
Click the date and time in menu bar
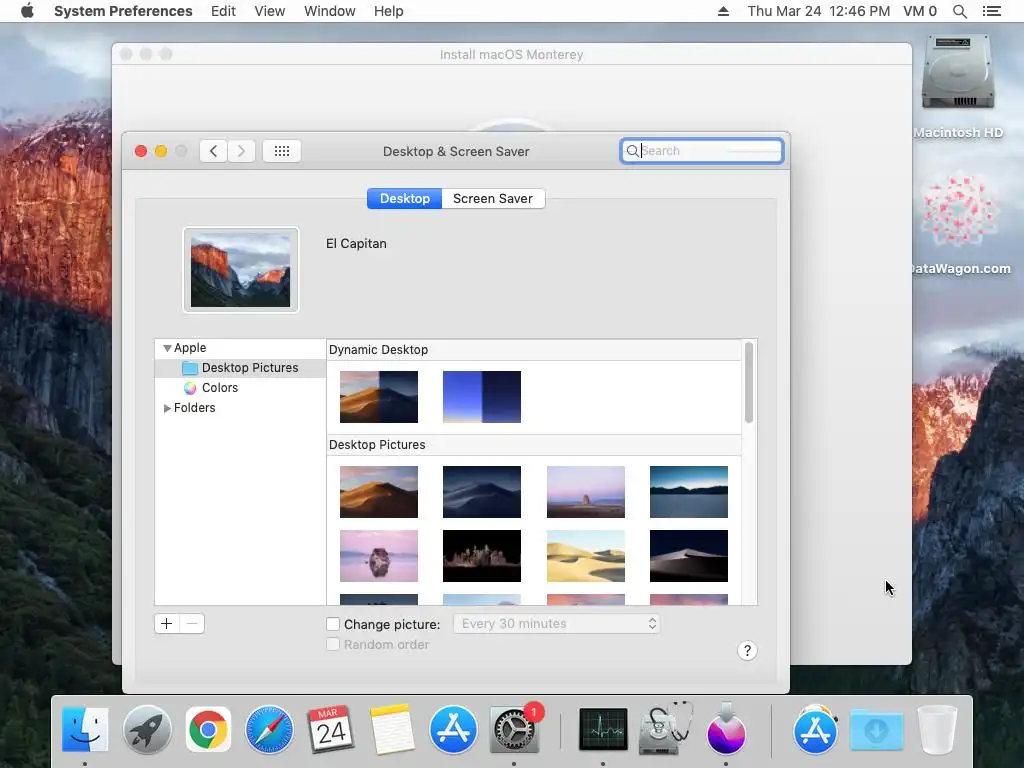[818, 11]
